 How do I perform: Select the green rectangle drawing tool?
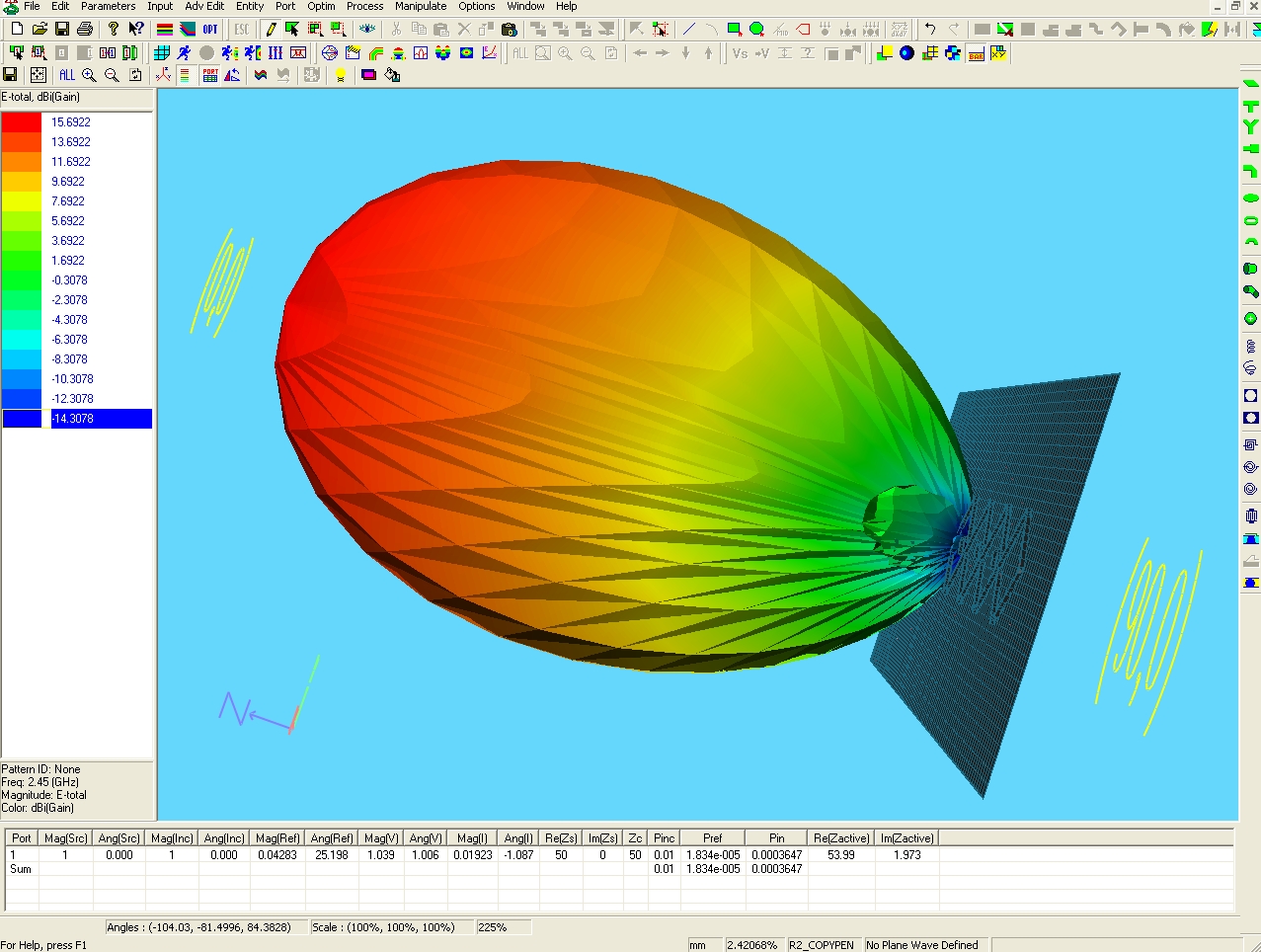coord(734,30)
